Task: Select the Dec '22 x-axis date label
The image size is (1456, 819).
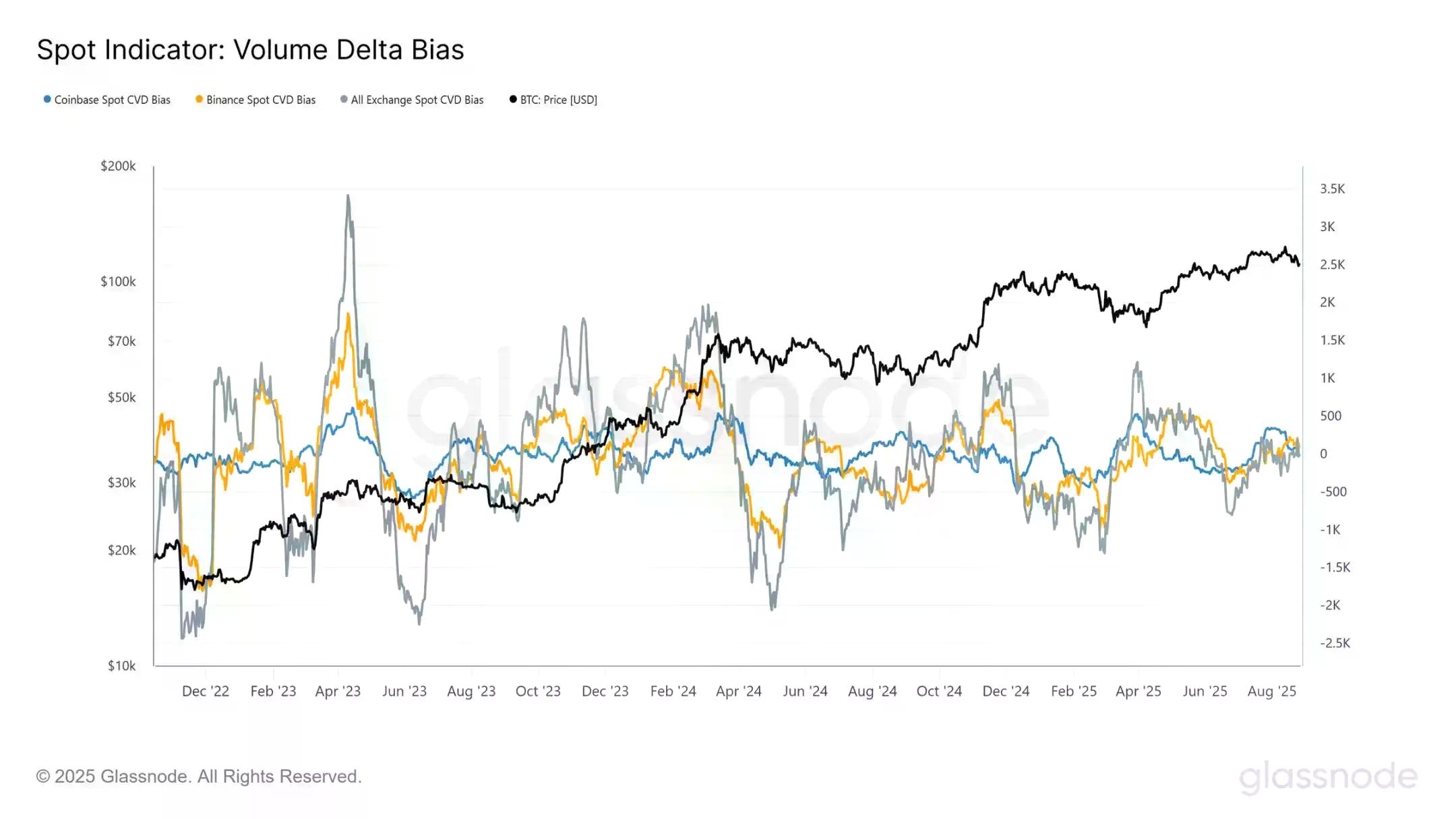Action: [x=206, y=691]
